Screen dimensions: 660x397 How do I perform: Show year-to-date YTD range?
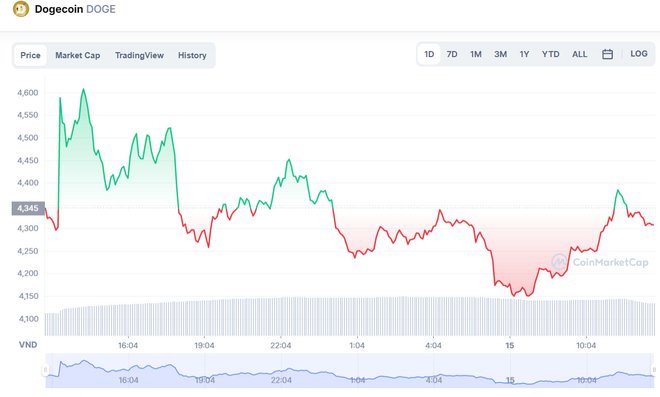[x=551, y=54]
